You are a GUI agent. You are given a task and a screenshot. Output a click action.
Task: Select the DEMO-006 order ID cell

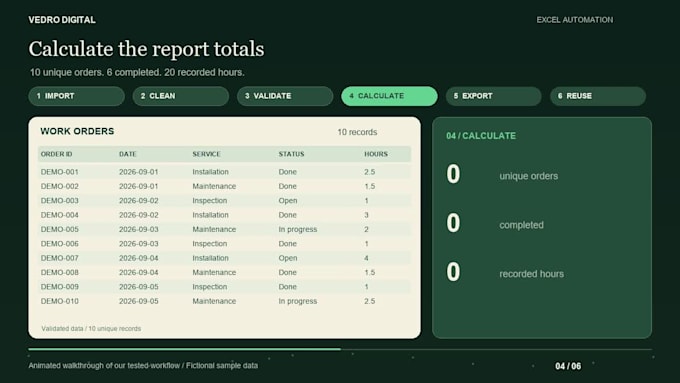[59, 243]
